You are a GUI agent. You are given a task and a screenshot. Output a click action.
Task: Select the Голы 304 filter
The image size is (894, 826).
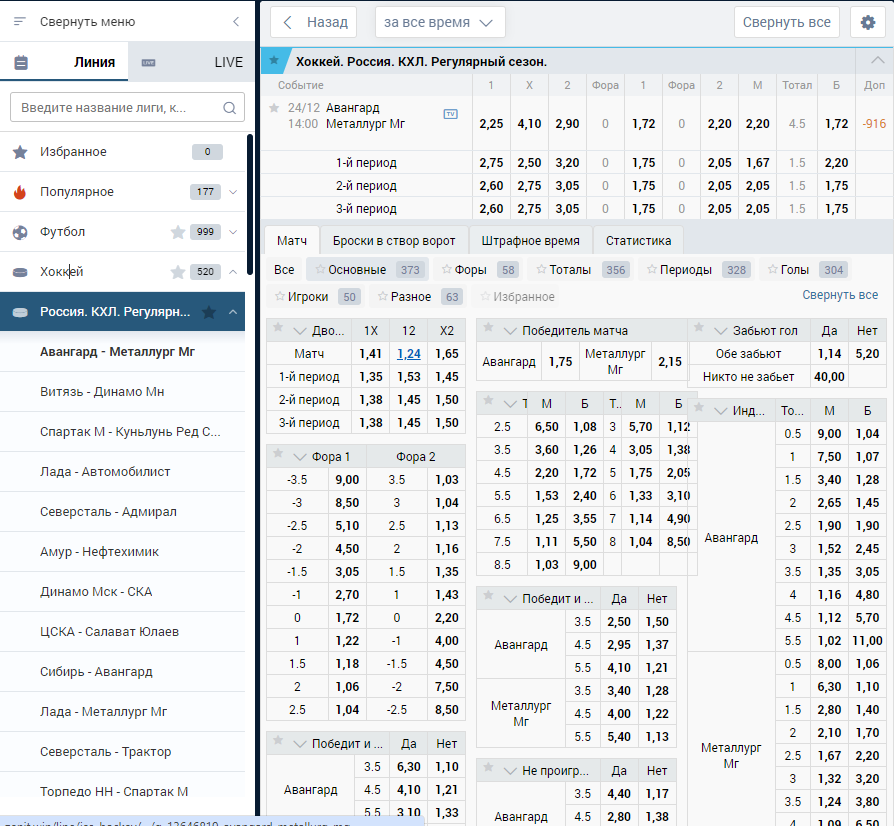[x=806, y=270]
